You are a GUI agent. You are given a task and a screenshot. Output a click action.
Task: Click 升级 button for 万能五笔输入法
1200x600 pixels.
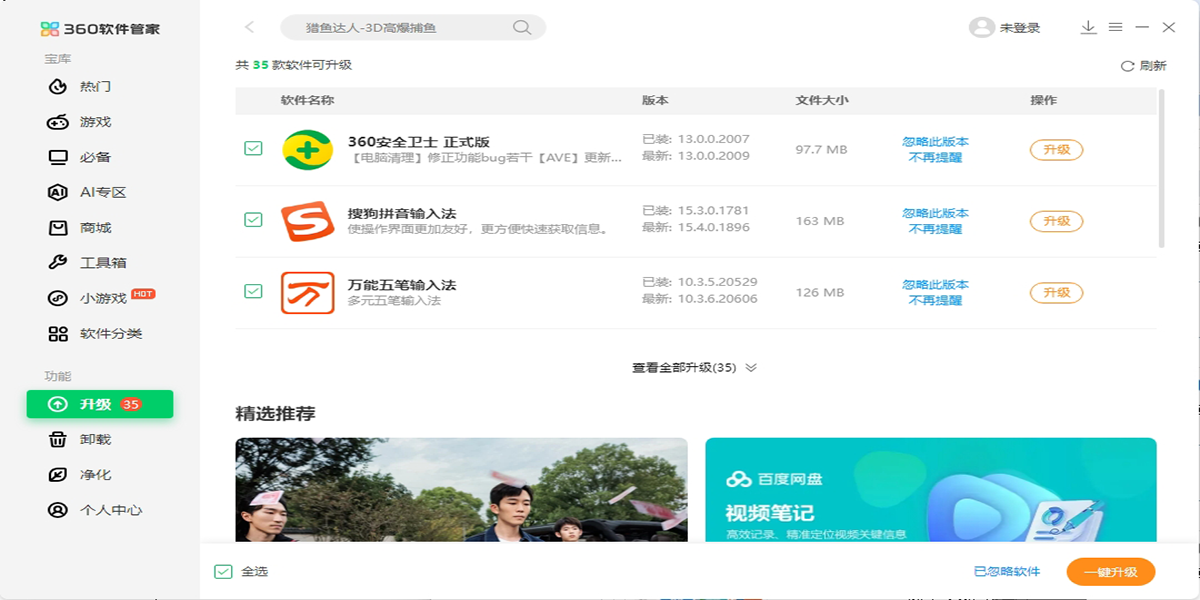pos(1056,293)
